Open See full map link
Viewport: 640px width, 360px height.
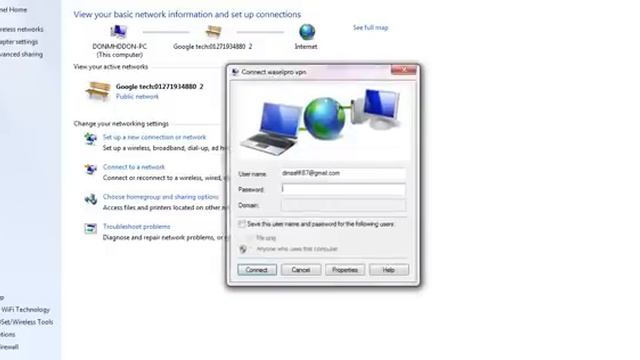click(371, 28)
